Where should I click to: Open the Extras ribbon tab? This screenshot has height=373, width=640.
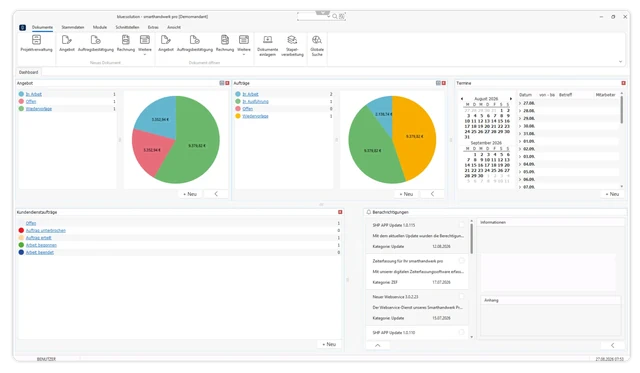click(x=153, y=27)
